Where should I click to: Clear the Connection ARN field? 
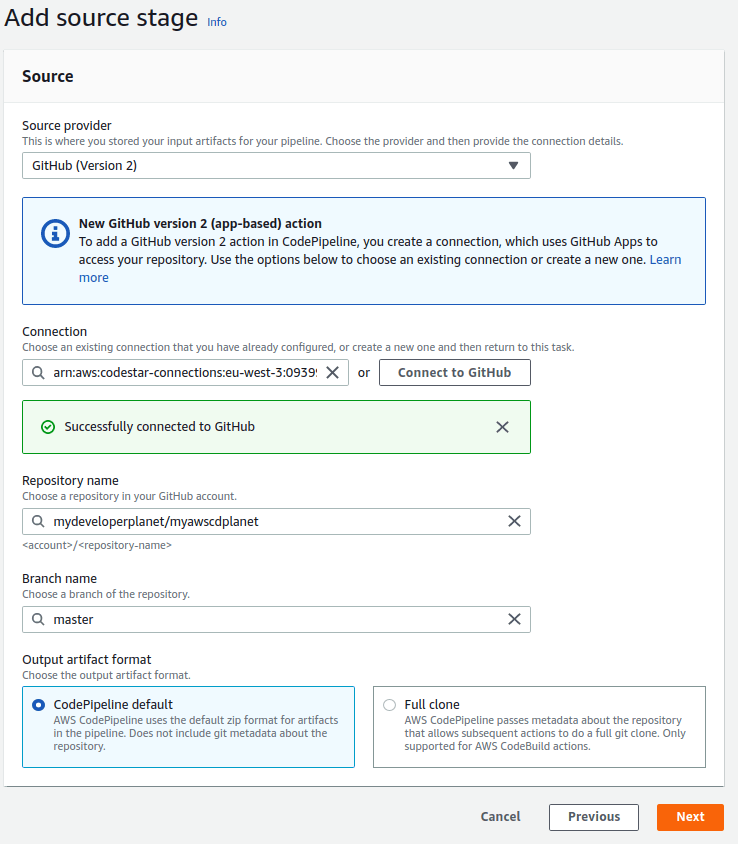tap(333, 373)
